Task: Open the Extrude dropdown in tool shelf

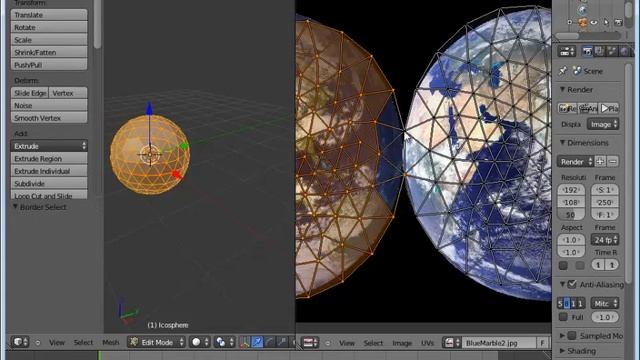Action: pyautogui.click(x=49, y=146)
